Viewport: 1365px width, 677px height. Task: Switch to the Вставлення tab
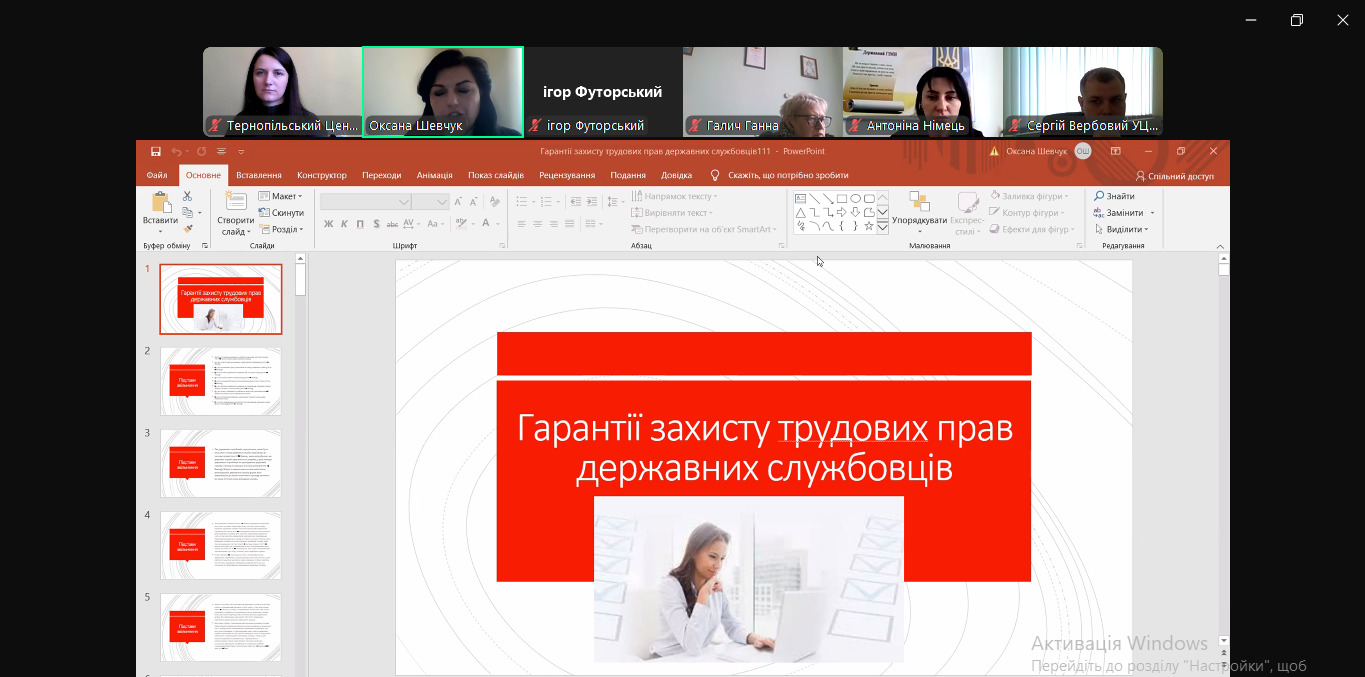coord(259,175)
